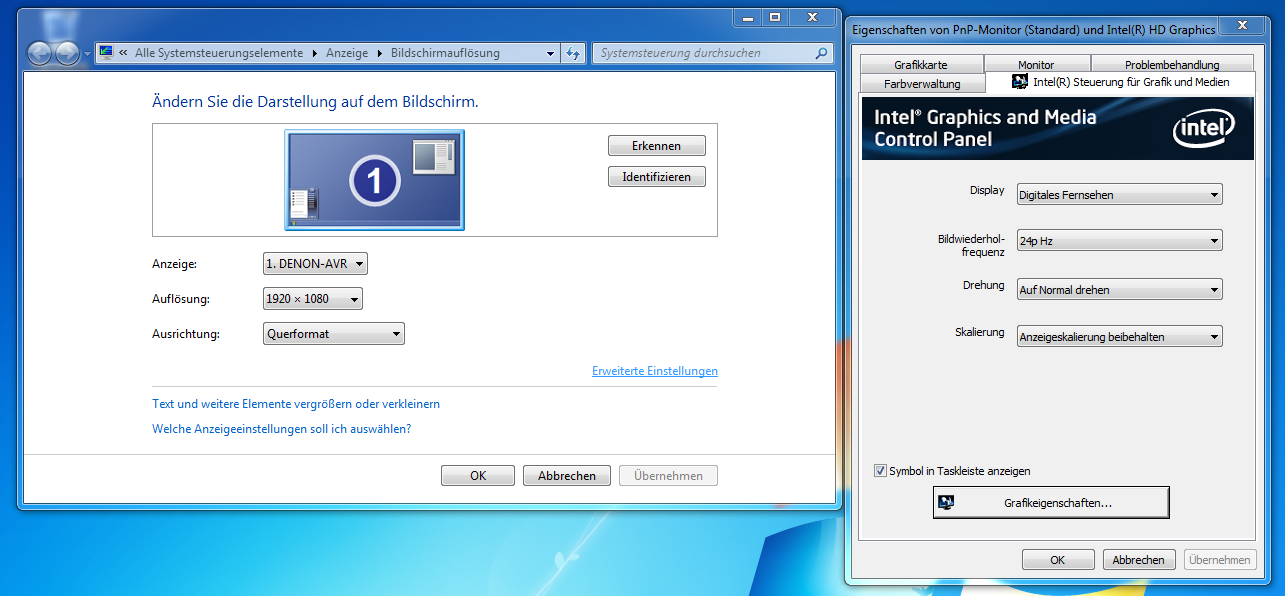Click Grafikeigenschaften button
This screenshot has width=1285, height=596.
click(1051, 503)
